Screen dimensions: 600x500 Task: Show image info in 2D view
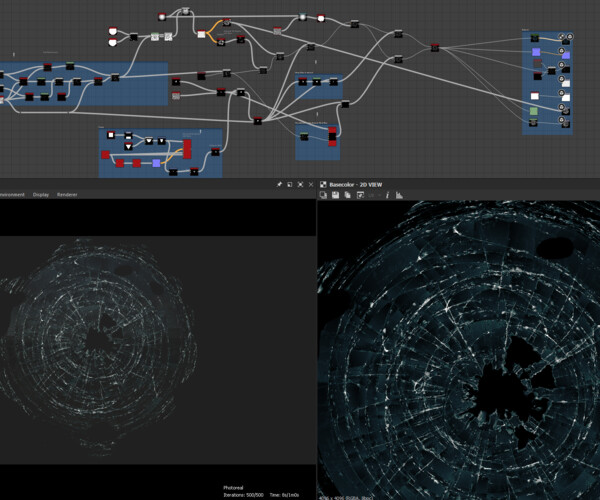pos(387,195)
